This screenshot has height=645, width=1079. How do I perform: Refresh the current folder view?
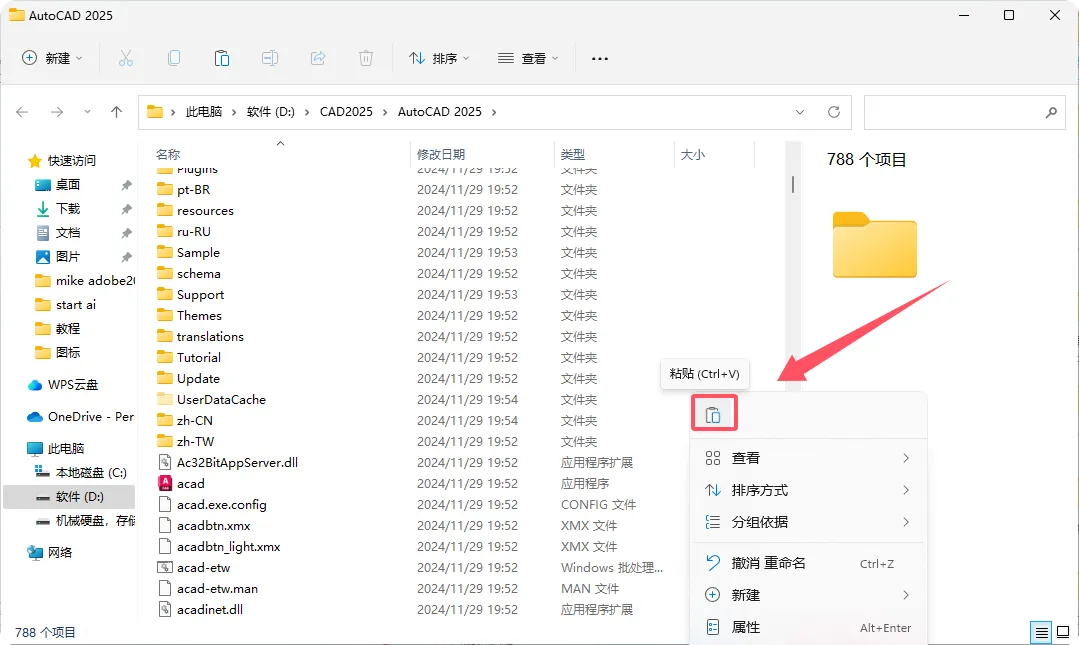pos(834,112)
